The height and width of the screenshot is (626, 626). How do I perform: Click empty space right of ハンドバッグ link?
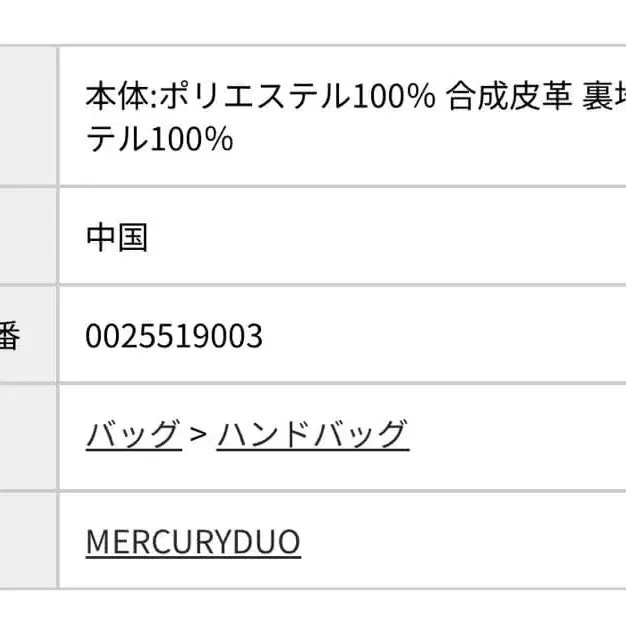click(x=515, y=435)
